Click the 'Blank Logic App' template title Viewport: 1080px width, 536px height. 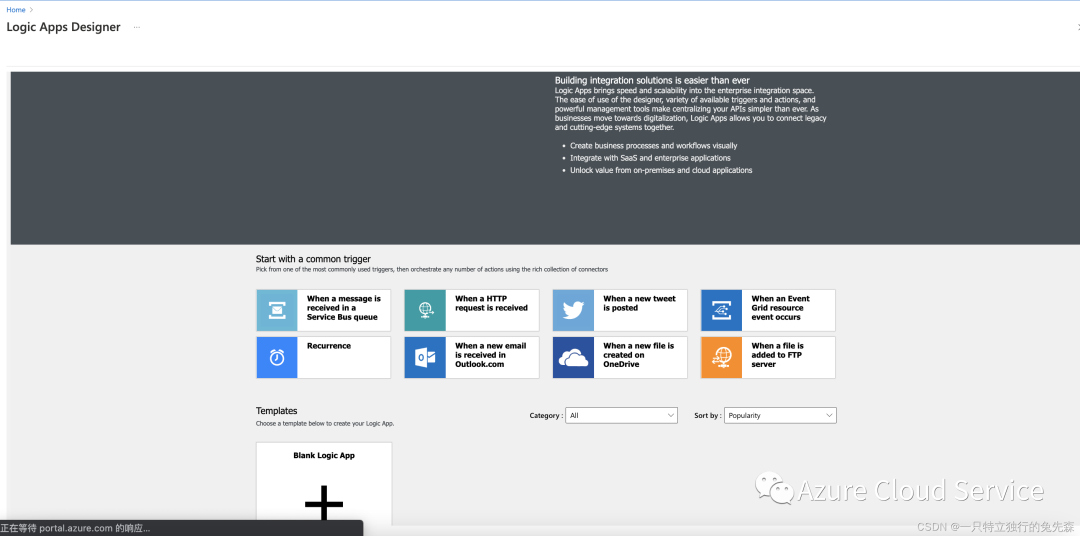point(324,455)
